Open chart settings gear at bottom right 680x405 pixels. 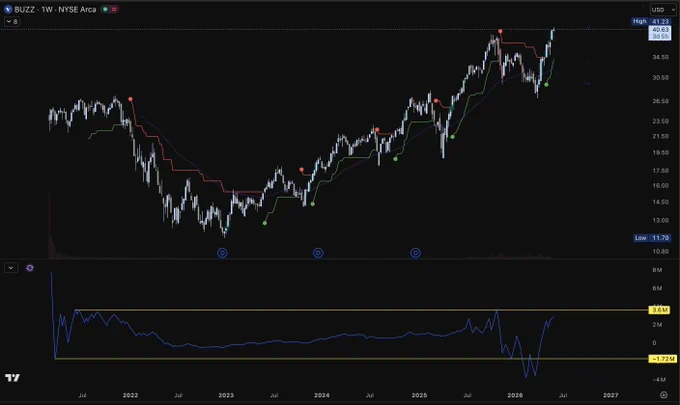point(664,395)
